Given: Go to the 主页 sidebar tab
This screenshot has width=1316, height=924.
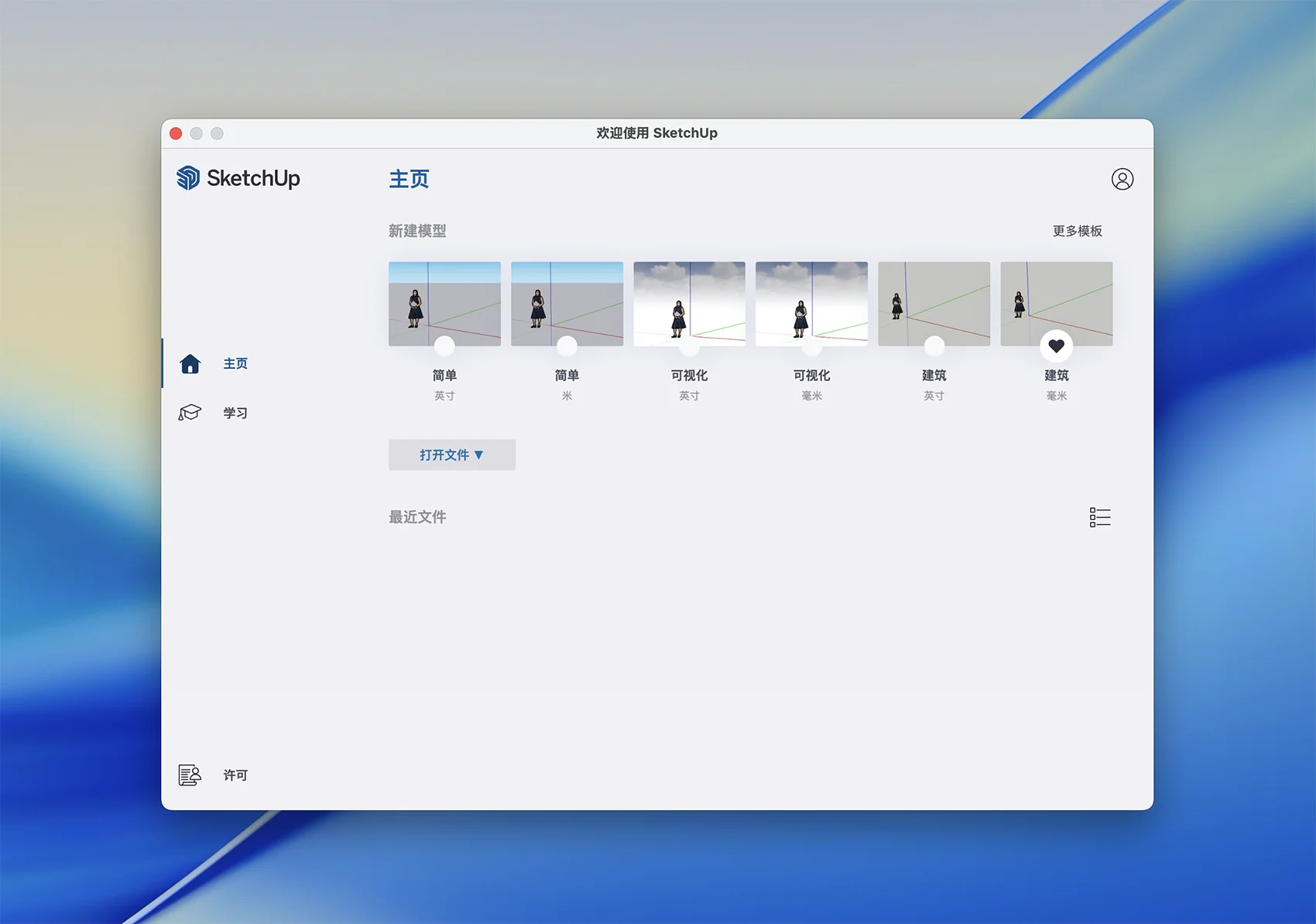Looking at the screenshot, I should point(235,364).
